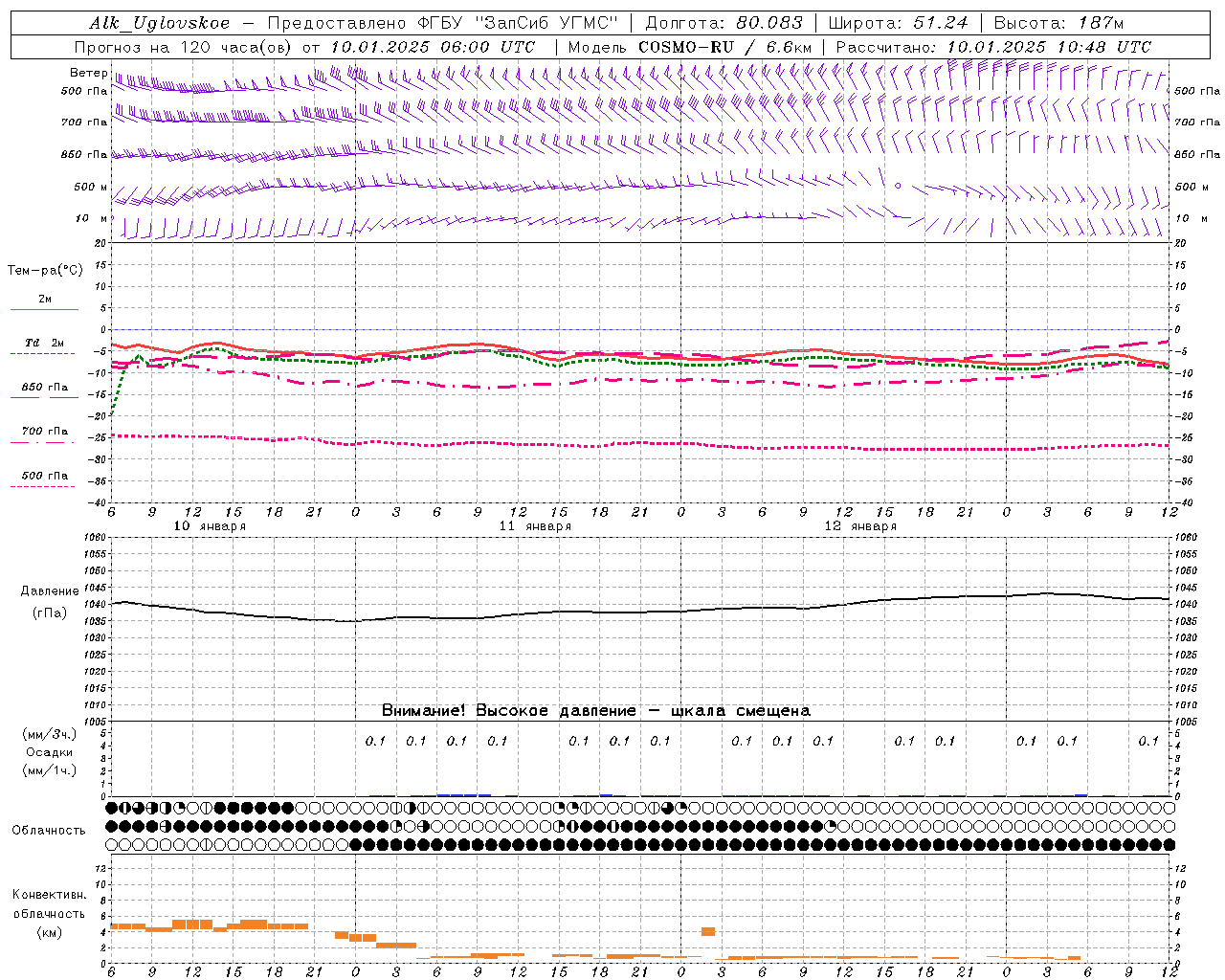Viewport: 1225px width, 980px height.
Task: Click the computed time Рассчитано: 10.01.2025 10:48 UTC
Action: pyautogui.click(x=993, y=47)
